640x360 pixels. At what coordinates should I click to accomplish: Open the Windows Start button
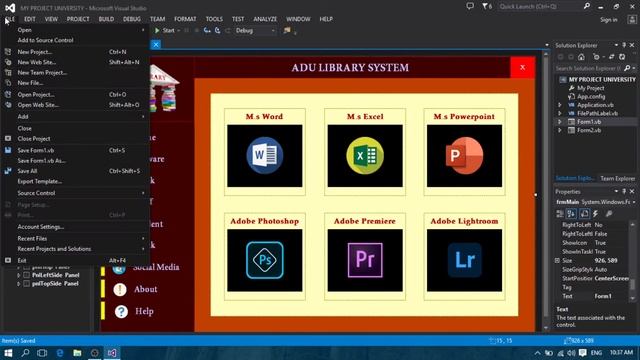point(8,353)
